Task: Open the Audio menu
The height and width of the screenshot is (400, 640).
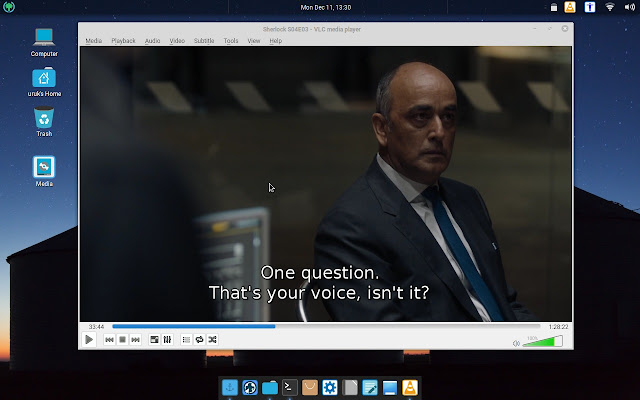Action: click(x=152, y=41)
